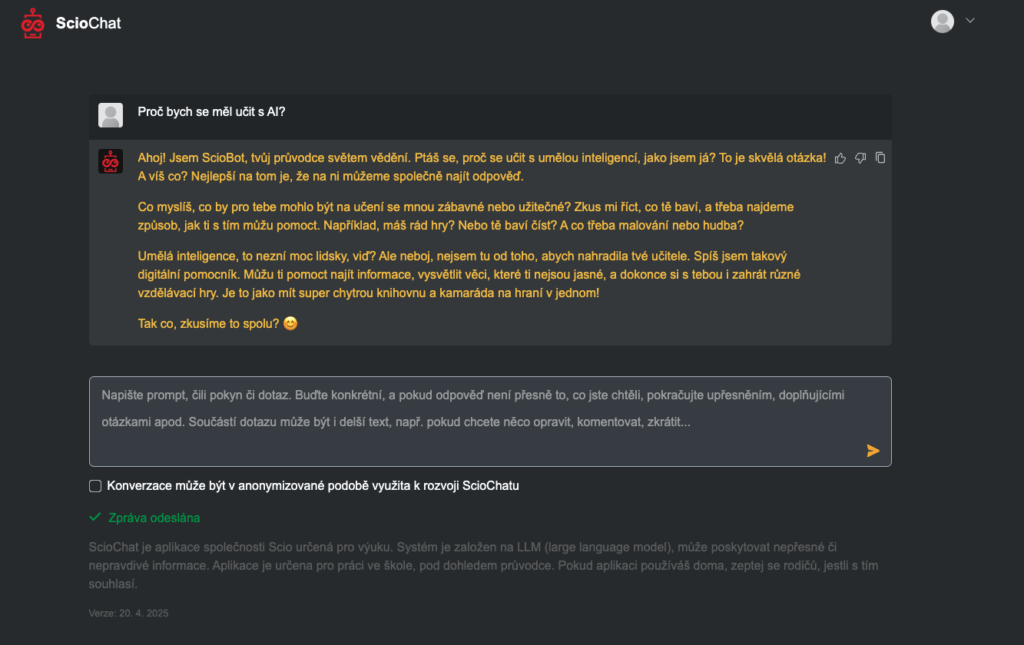1024x645 pixels.
Task: Click the ScioChat brand name text
Action: pos(88,23)
